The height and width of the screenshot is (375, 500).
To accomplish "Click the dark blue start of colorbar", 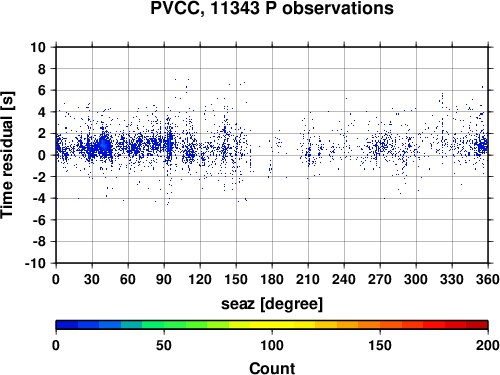I will (67, 325).
